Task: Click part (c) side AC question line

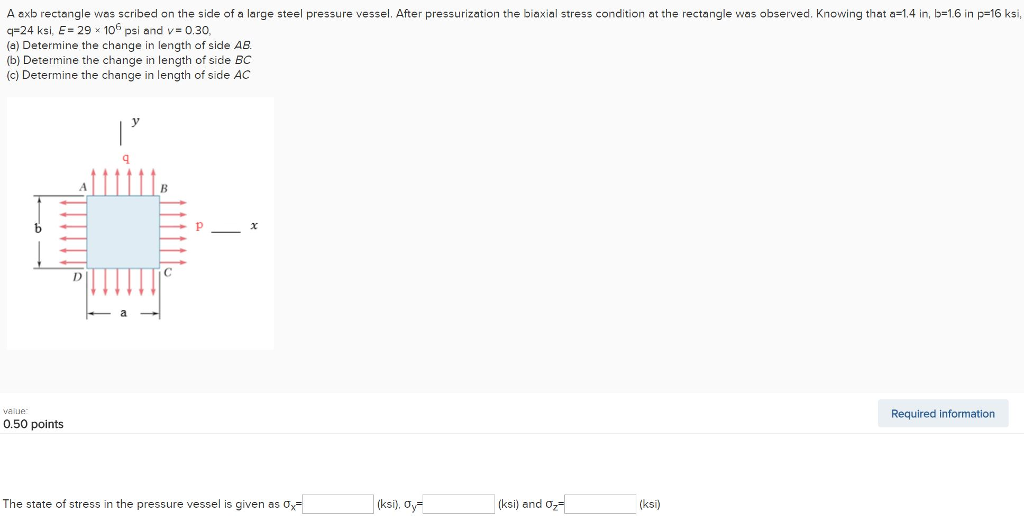Action: coord(128,75)
